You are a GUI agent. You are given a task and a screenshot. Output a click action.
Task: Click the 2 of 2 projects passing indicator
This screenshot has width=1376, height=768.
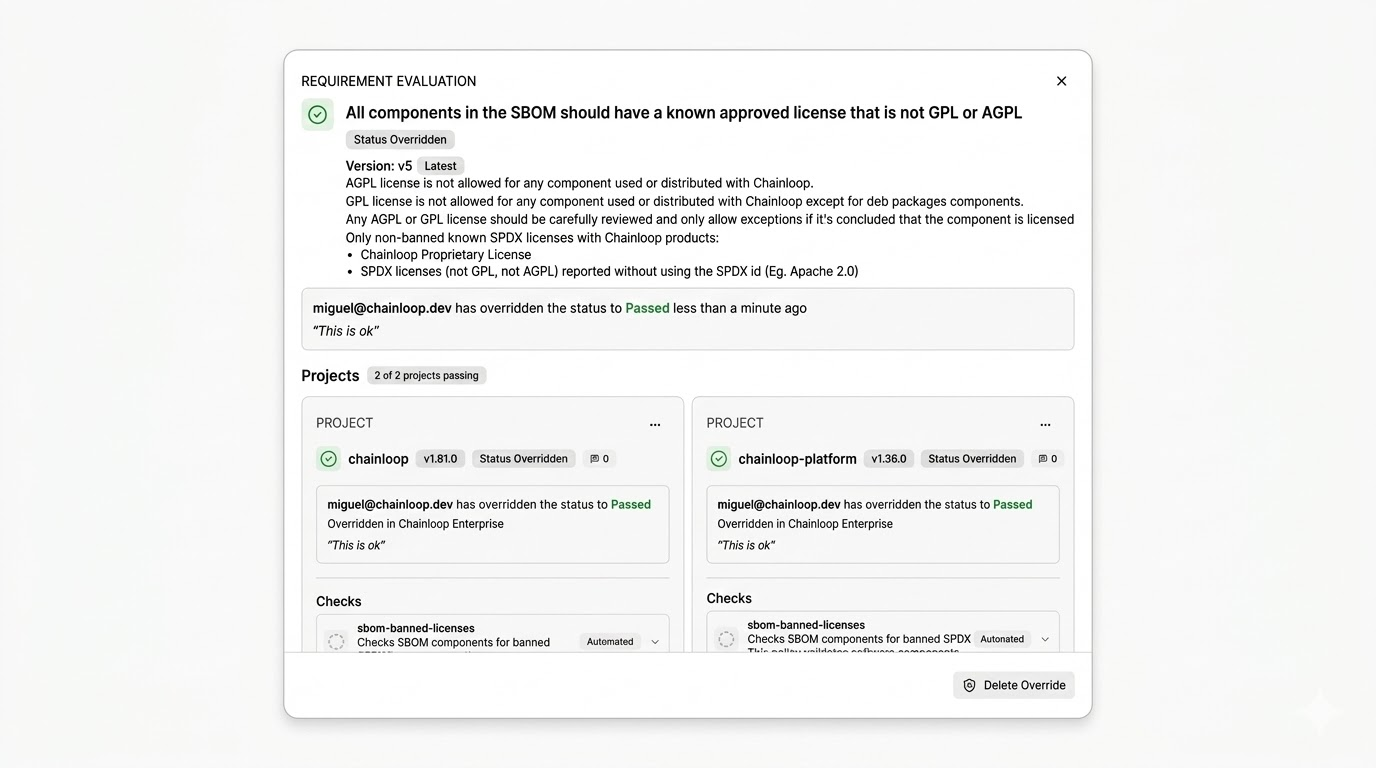[x=426, y=375]
